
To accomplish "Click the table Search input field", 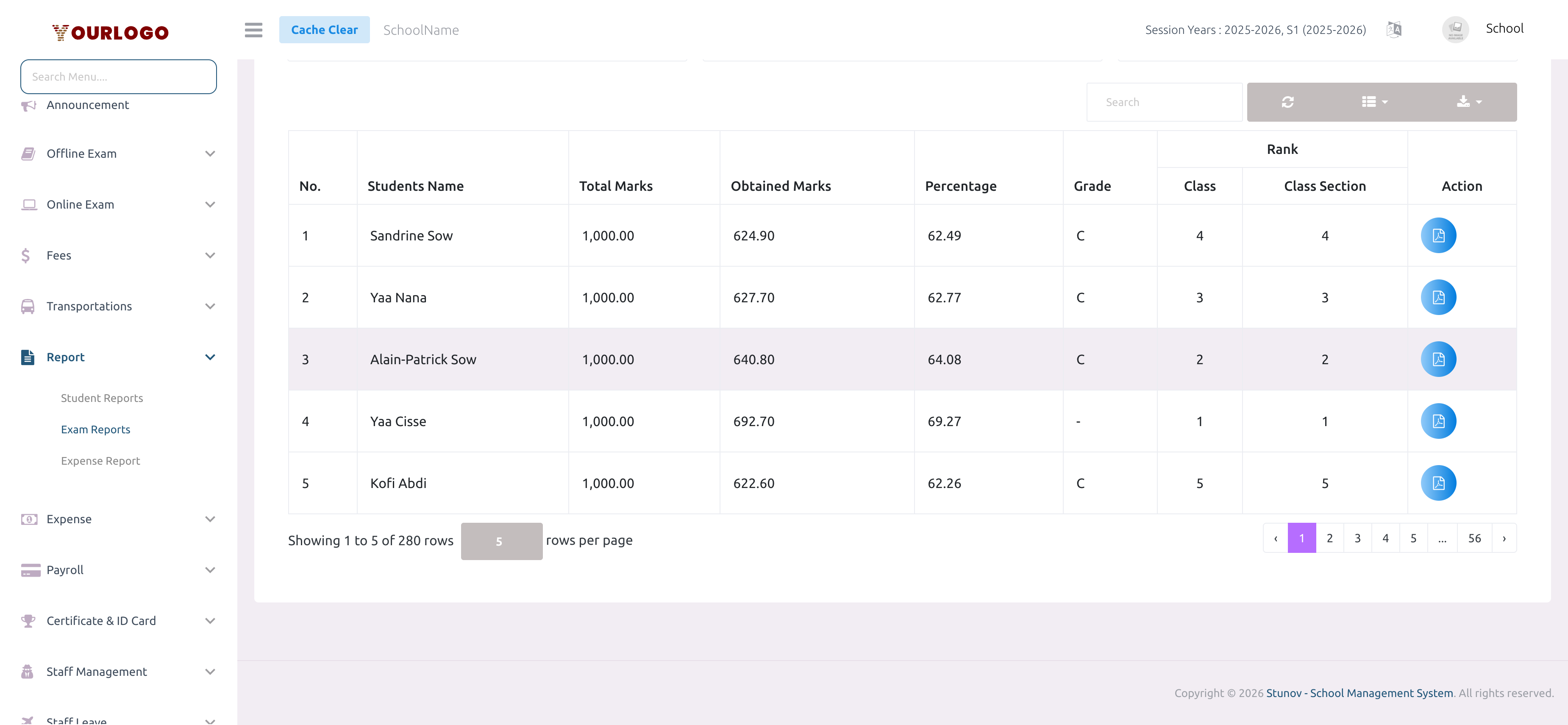I will point(1163,102).
